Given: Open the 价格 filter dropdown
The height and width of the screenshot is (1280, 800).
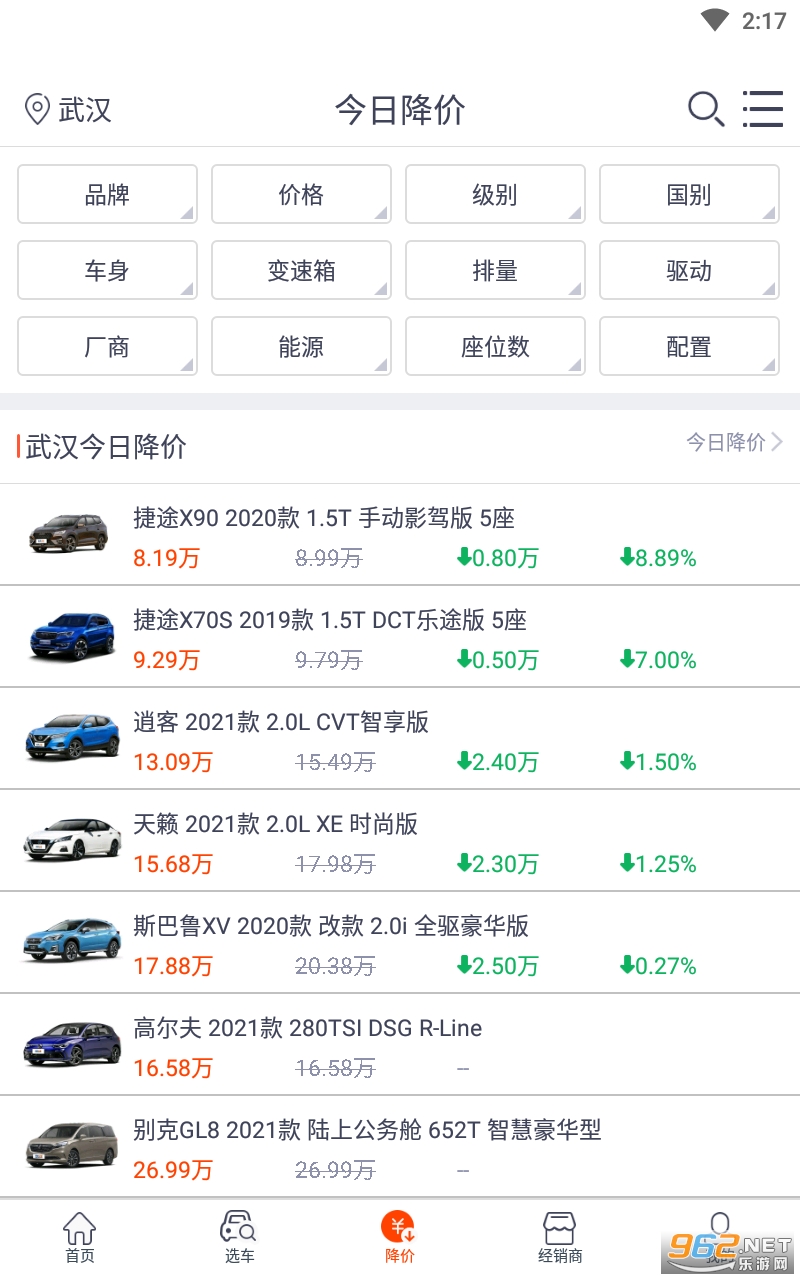Looking at the screenshot, I should (x=301, y=194).
